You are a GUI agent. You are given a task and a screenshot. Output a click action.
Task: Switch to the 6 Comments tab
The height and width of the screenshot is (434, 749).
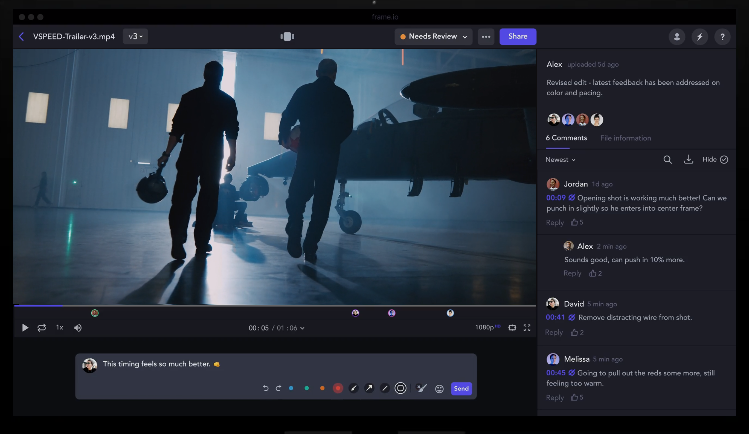567,138
